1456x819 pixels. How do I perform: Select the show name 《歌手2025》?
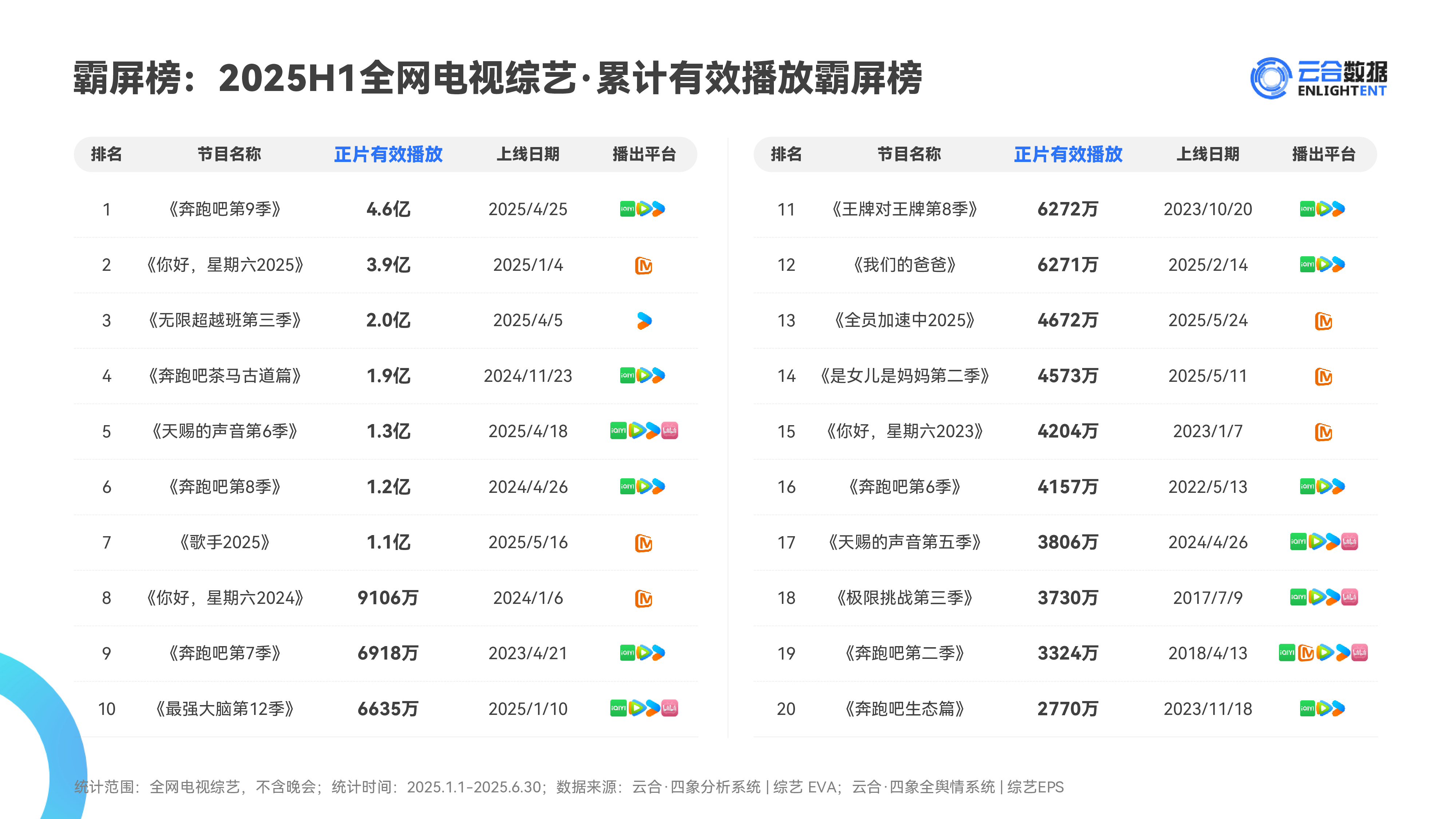tap(225, 543)
